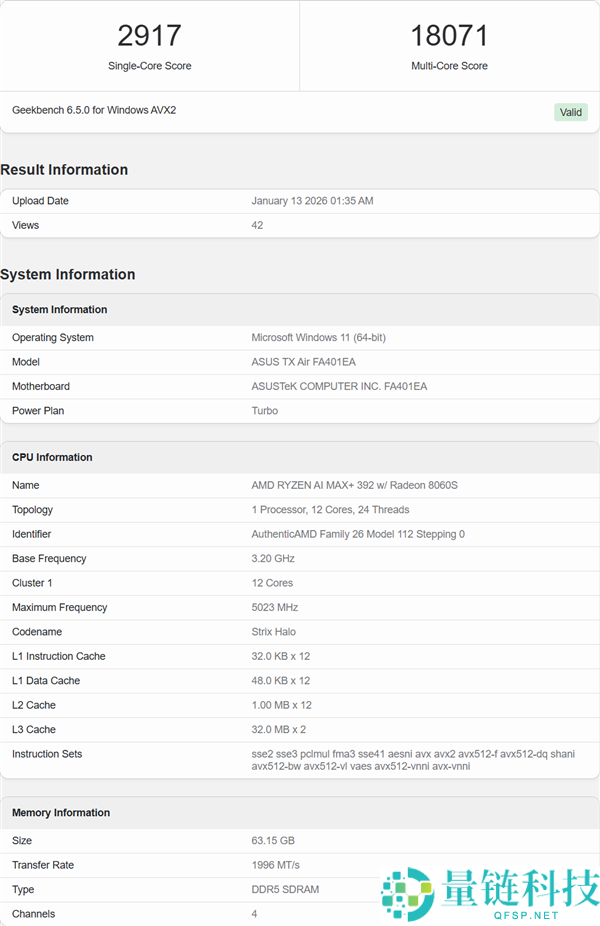This screenshot has height=926, width=600.
Task: Click the 量链科技 watermark logo icon
Action: (x=406, y=893)
